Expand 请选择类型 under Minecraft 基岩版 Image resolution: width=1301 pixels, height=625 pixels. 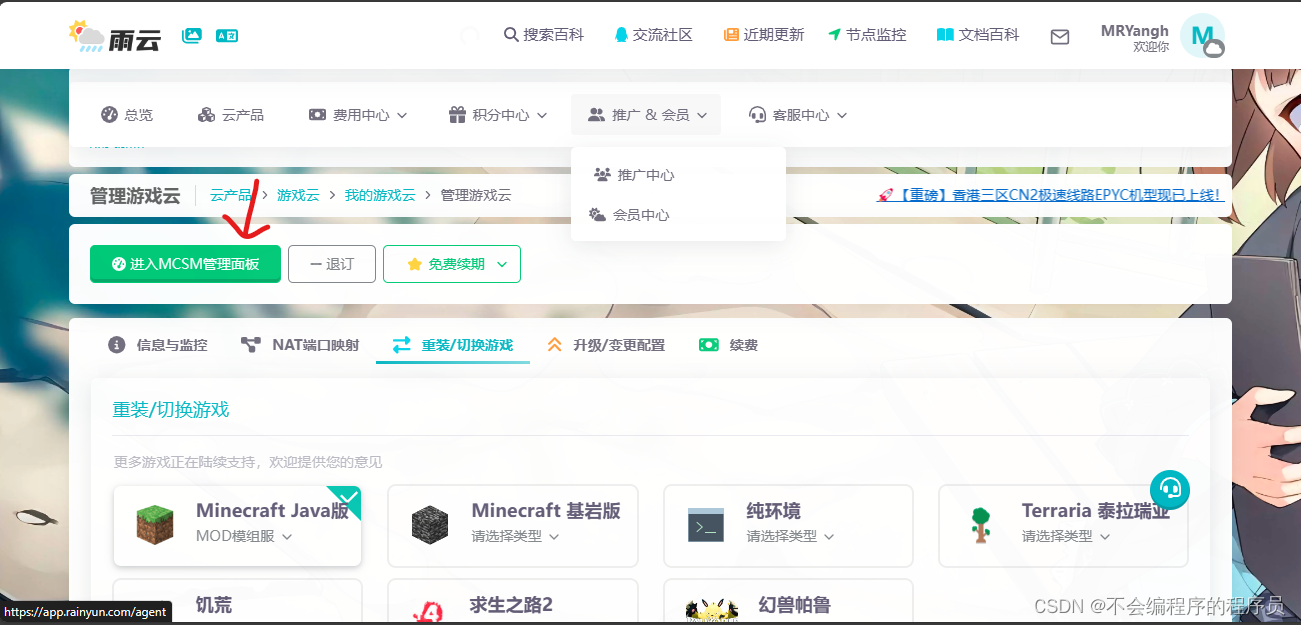tap(515, 537)
